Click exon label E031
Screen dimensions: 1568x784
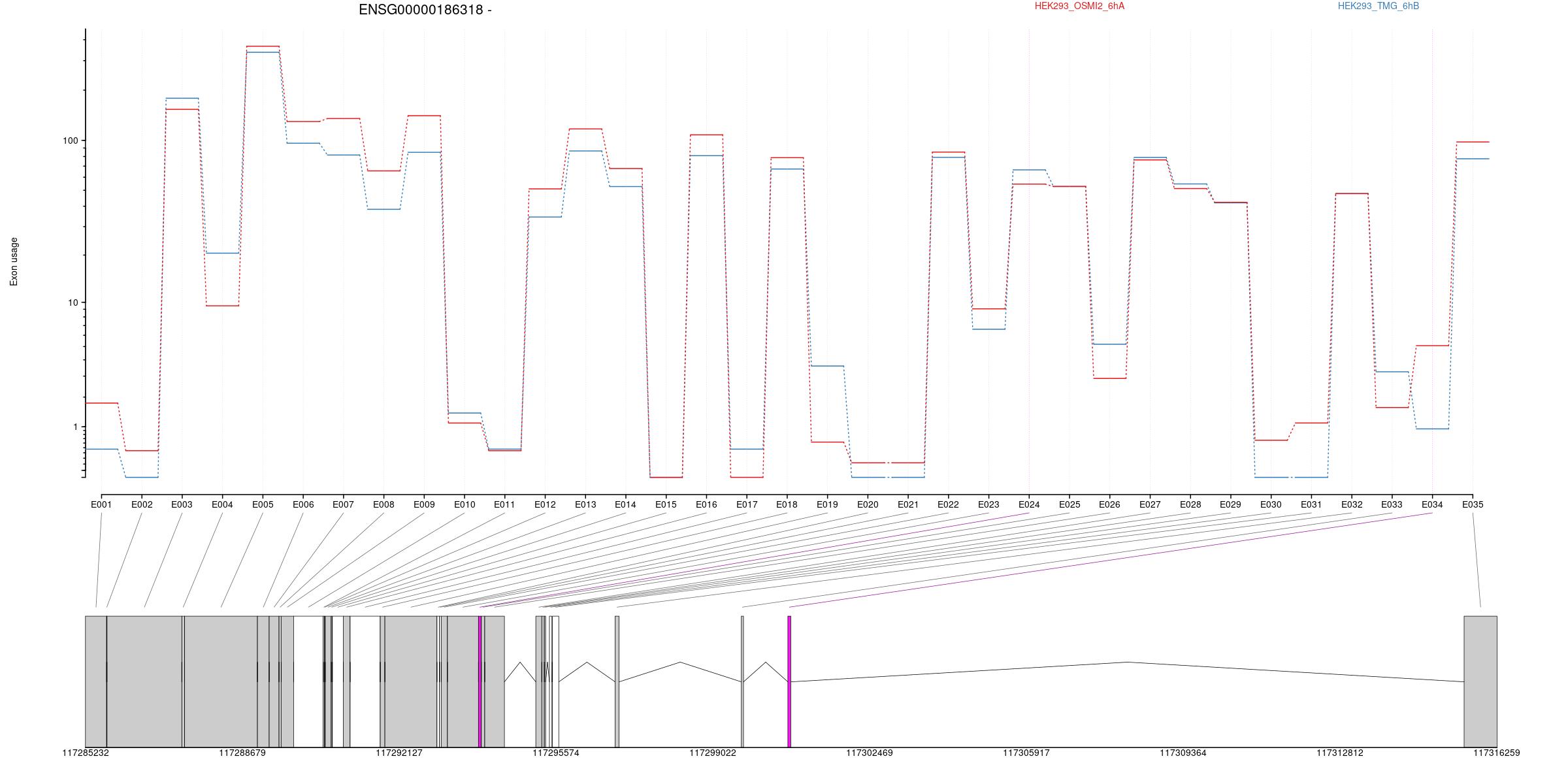[x=1311, y=504]
